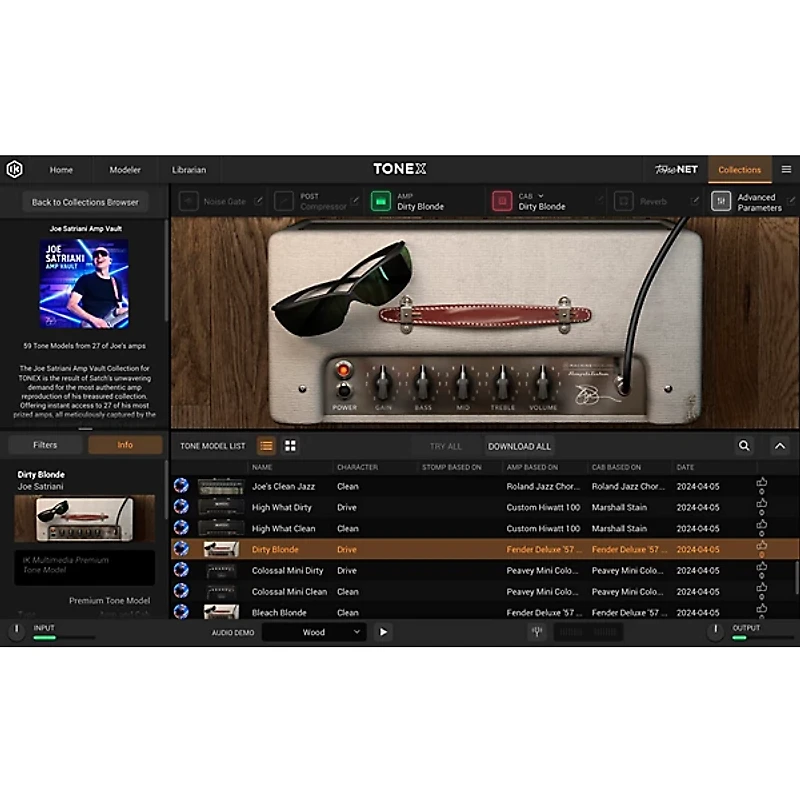Toggle the Reverb block icon
Image resolution: width=800 pixels, height=800 pixels.
pyautogui.click(x=623, y=201)
